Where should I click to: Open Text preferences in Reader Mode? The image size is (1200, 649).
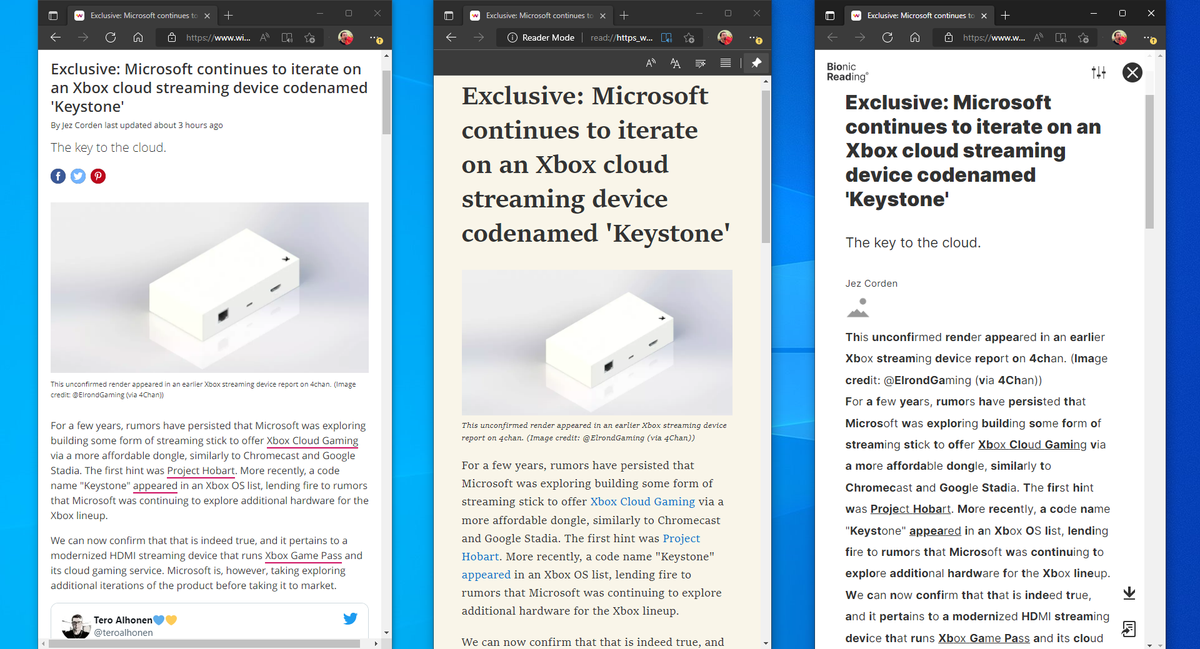click(675, 62)
